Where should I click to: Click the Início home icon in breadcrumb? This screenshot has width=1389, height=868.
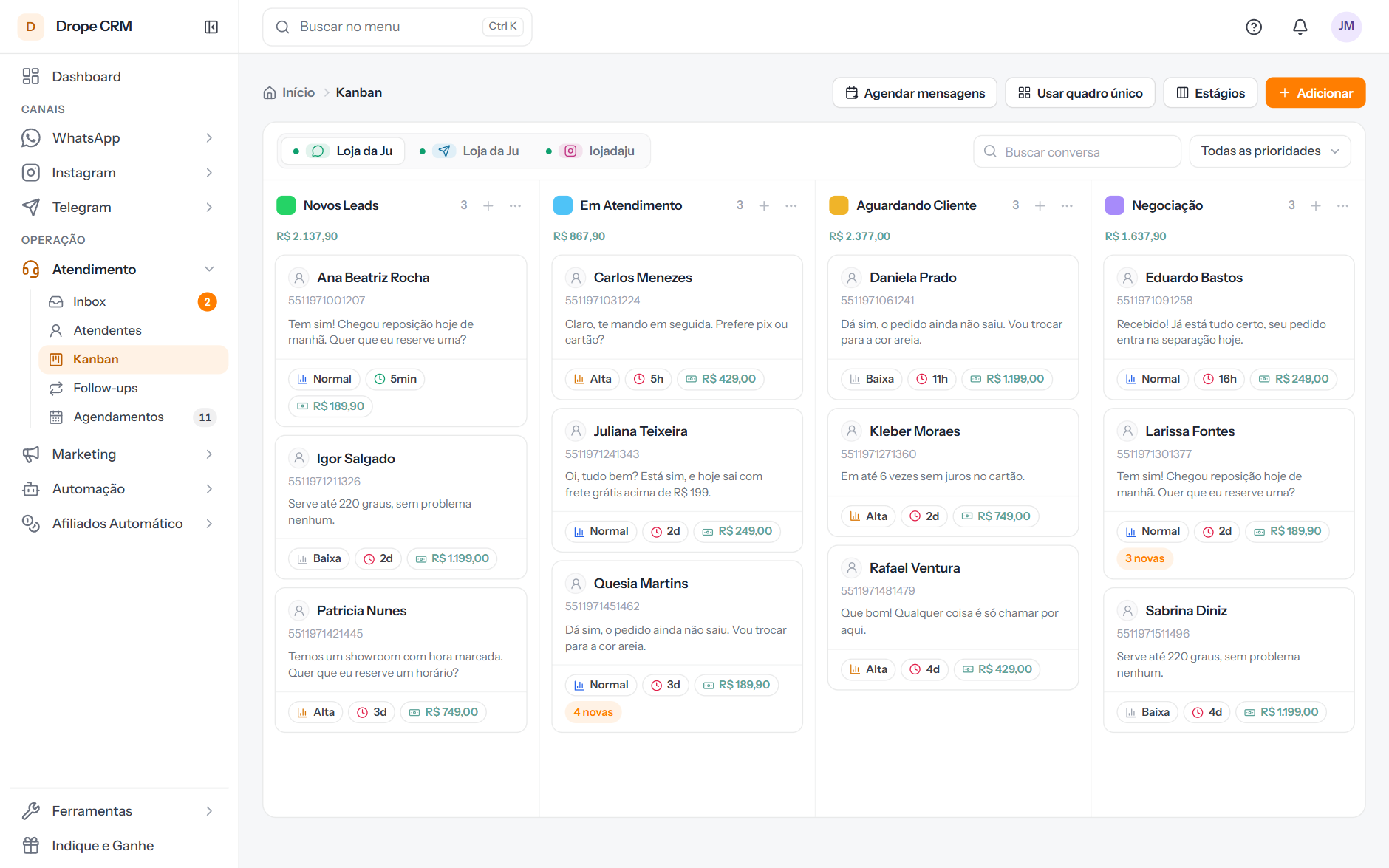(x=270, y=92)
